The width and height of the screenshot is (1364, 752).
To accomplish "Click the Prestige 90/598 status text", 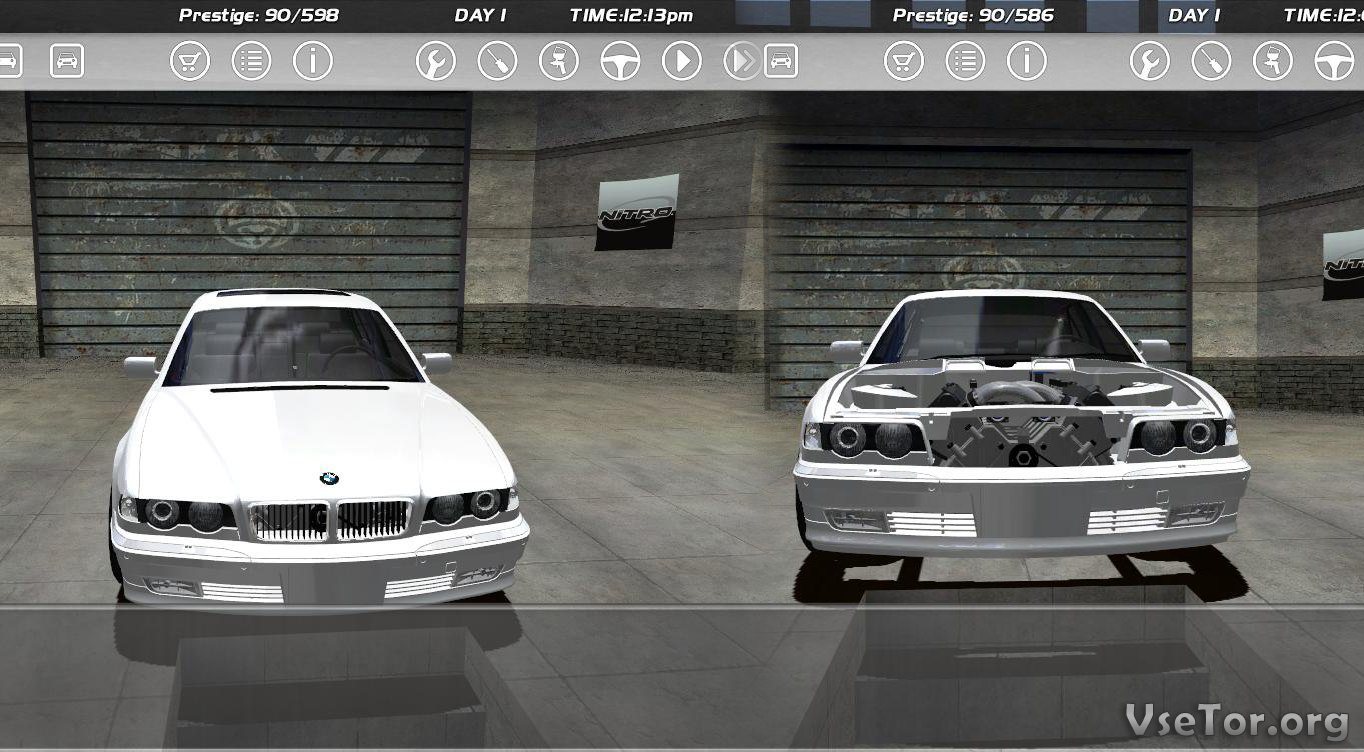I will click(258, 15).
